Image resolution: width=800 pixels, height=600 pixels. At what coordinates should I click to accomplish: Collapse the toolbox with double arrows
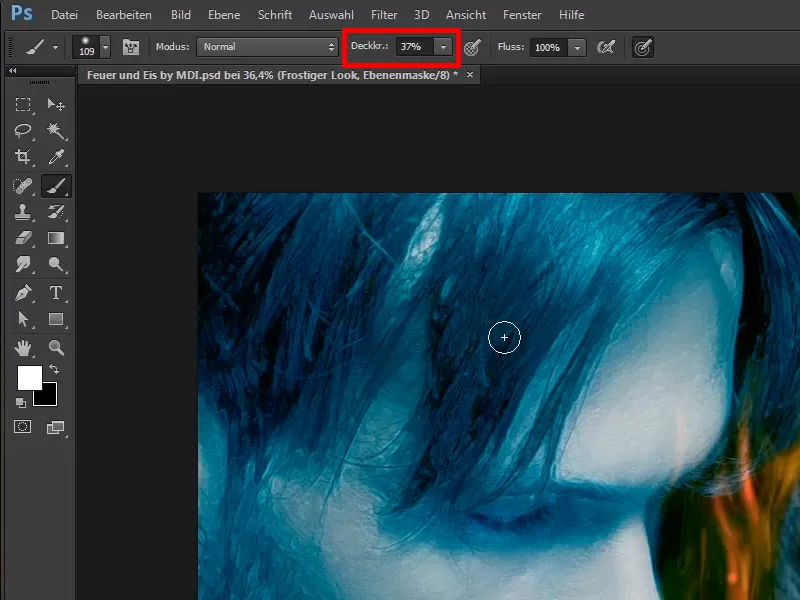tap(13, 71)
